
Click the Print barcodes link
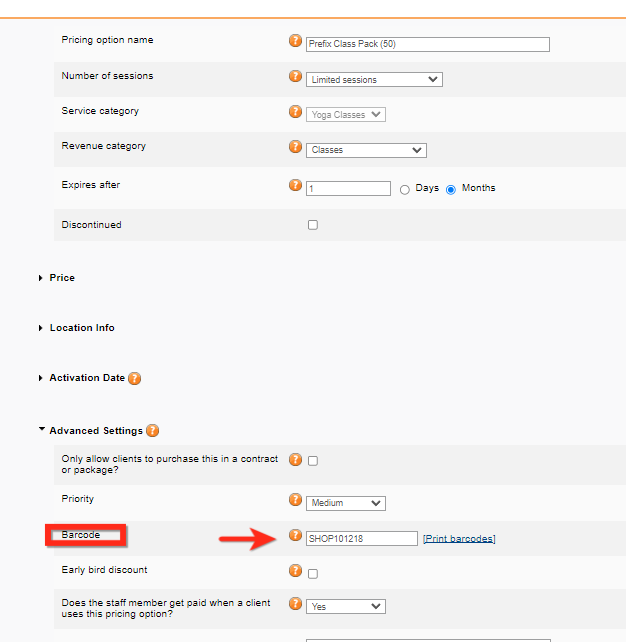point(459,539)
